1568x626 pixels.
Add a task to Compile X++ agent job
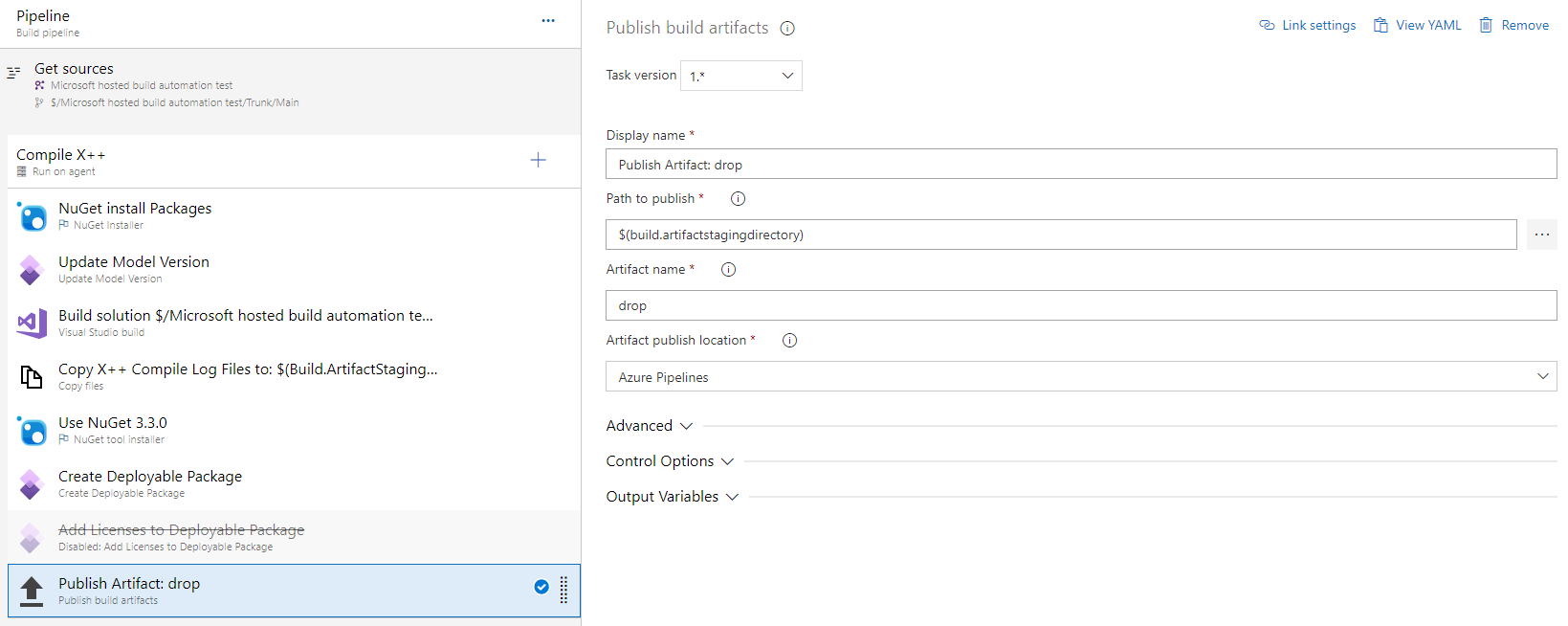point(539,160)
